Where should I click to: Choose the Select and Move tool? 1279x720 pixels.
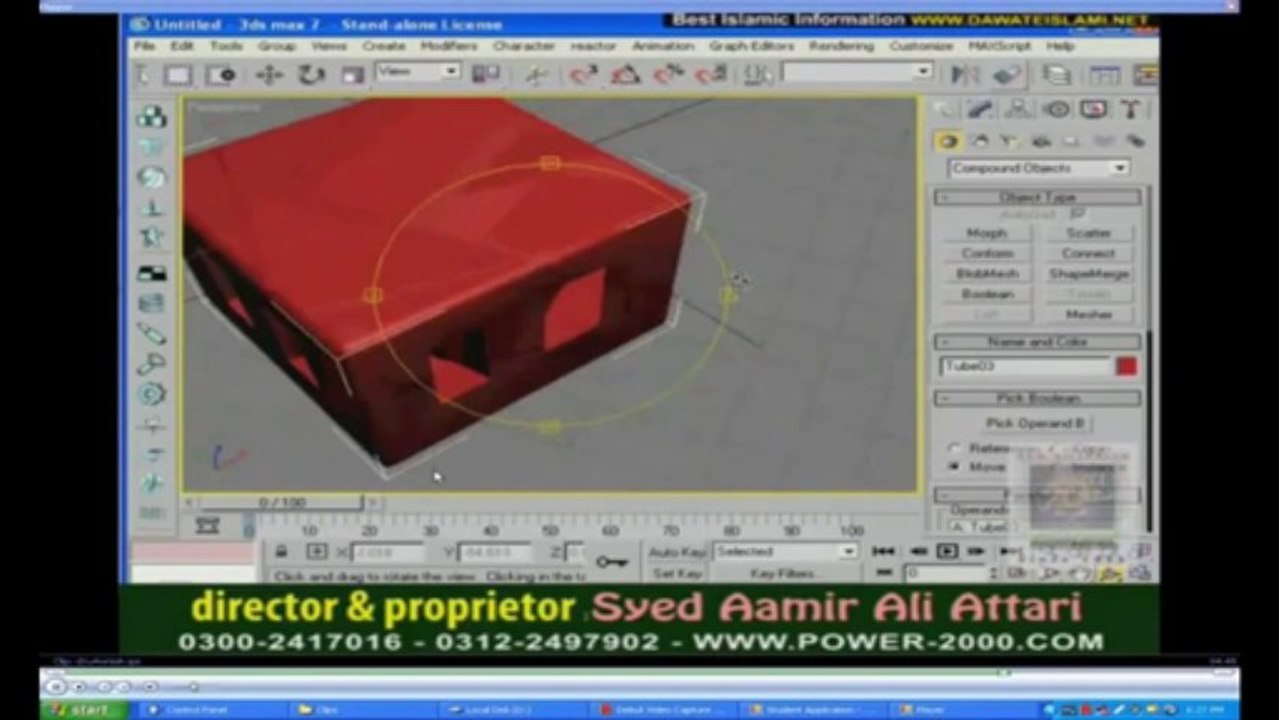(269, 75)
